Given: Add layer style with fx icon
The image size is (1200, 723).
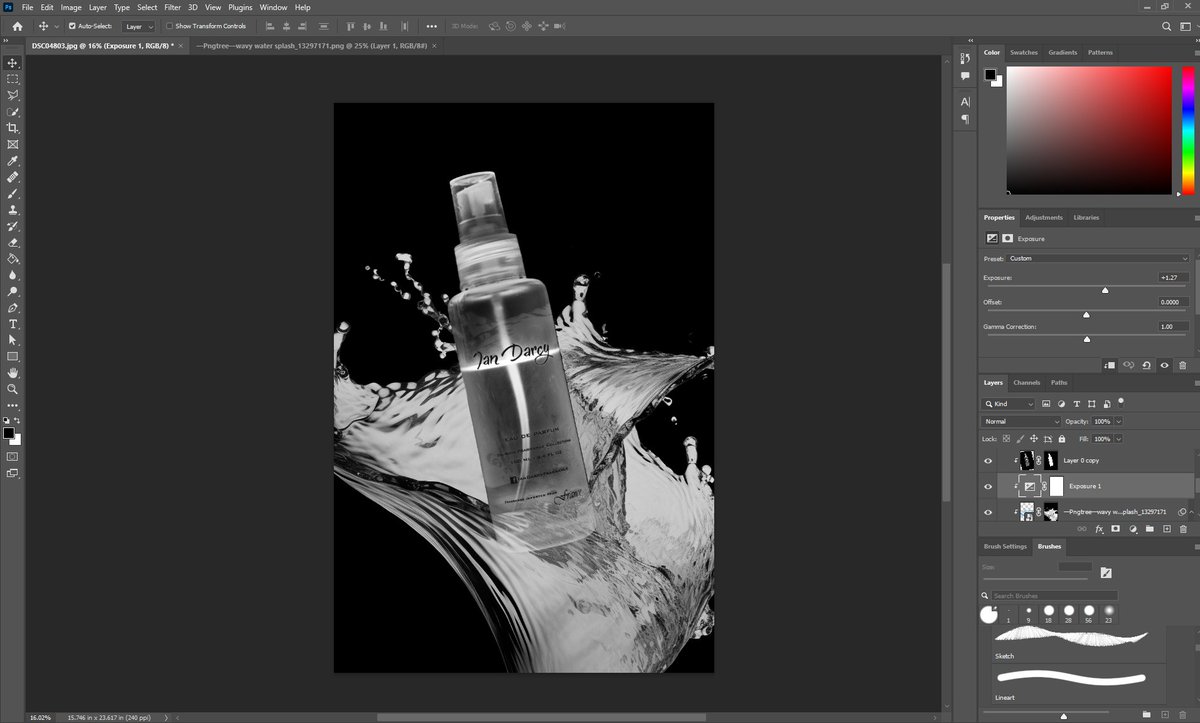Looking at the screenshot, I should click(x=1099, y=528).
